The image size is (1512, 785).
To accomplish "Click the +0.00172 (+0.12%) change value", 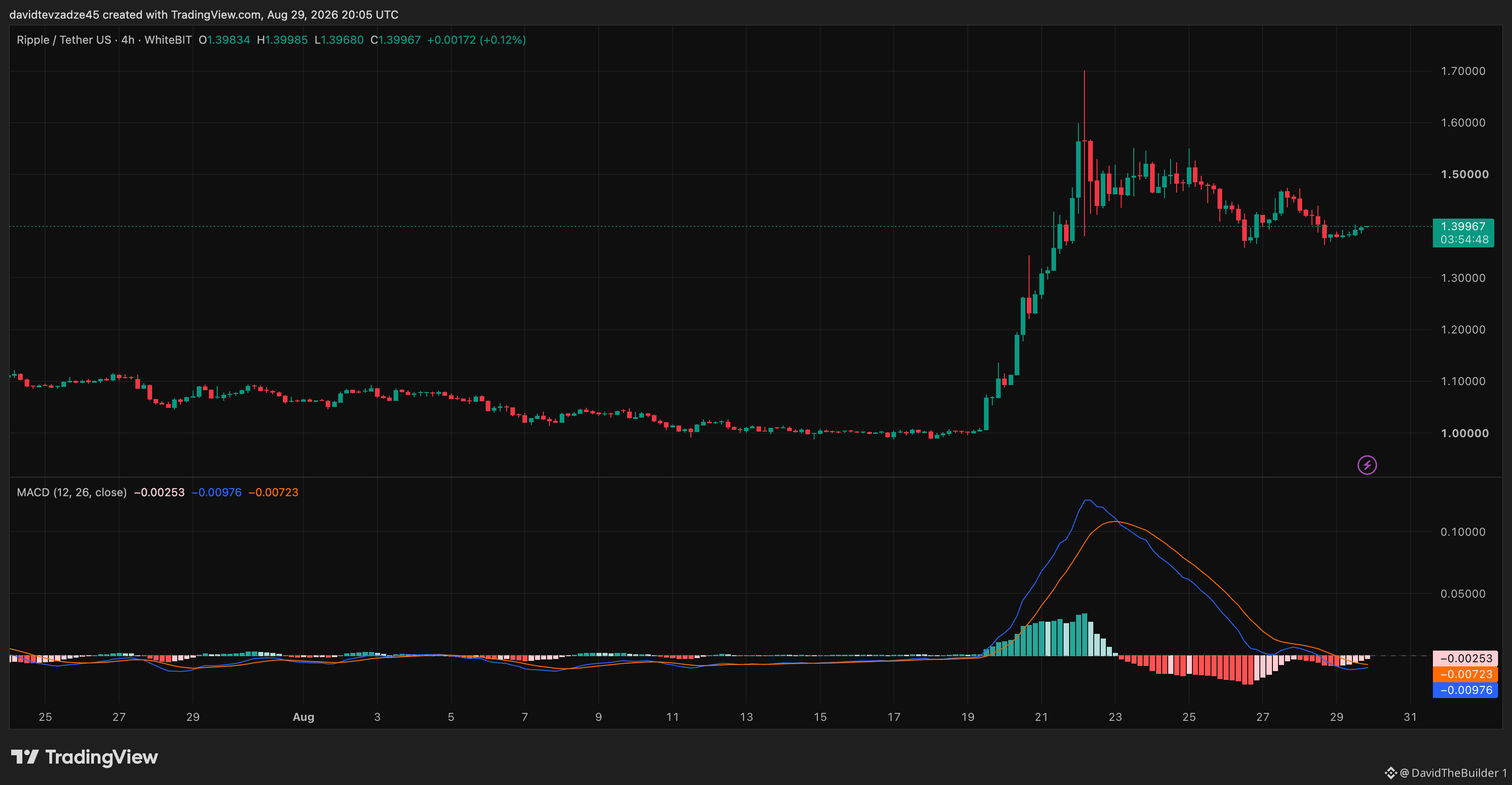I will tap(476, 40).
